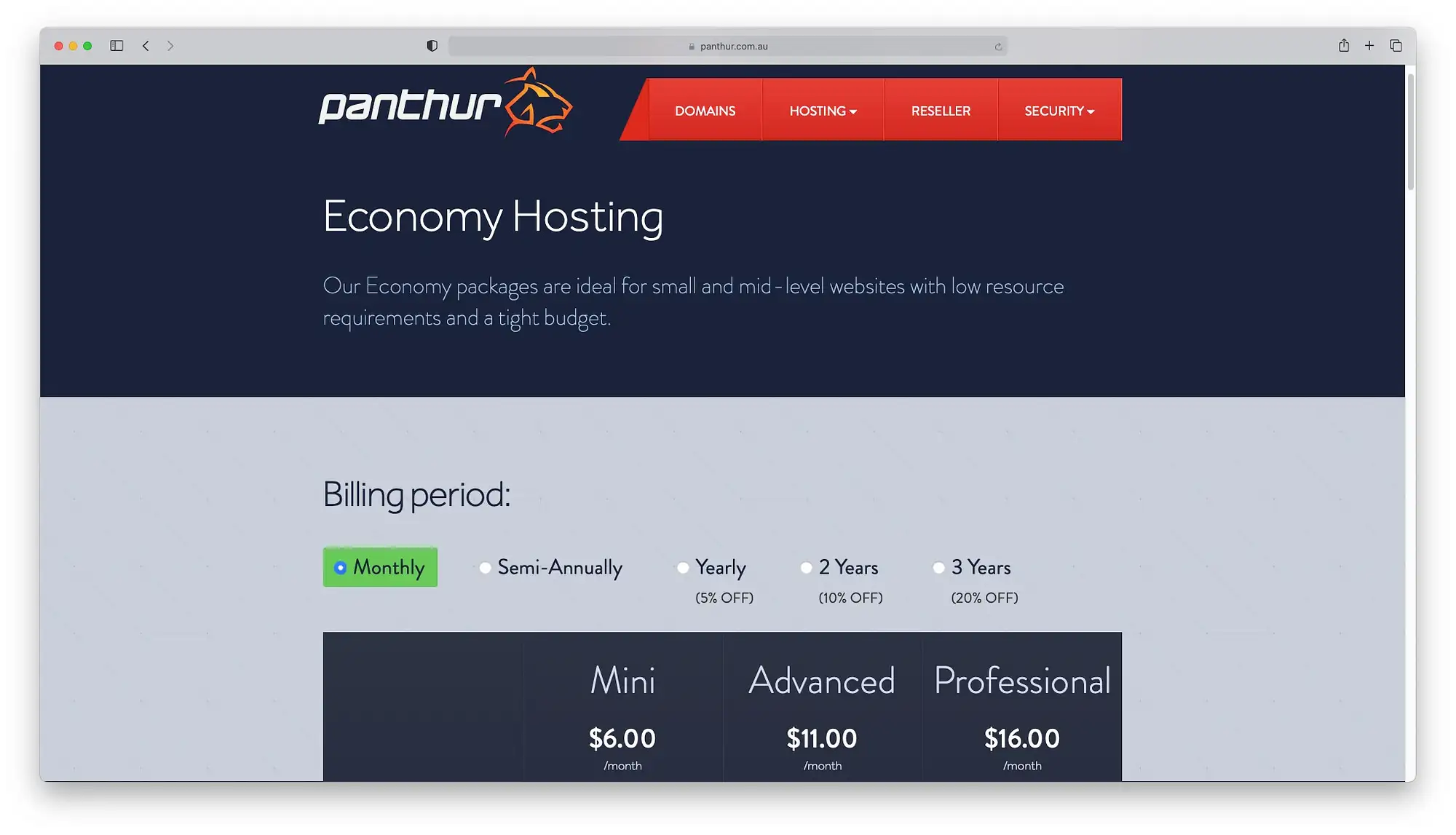Expand the Hosting navigation dropdown
1456x835 pixels.
tap(822, 110)
